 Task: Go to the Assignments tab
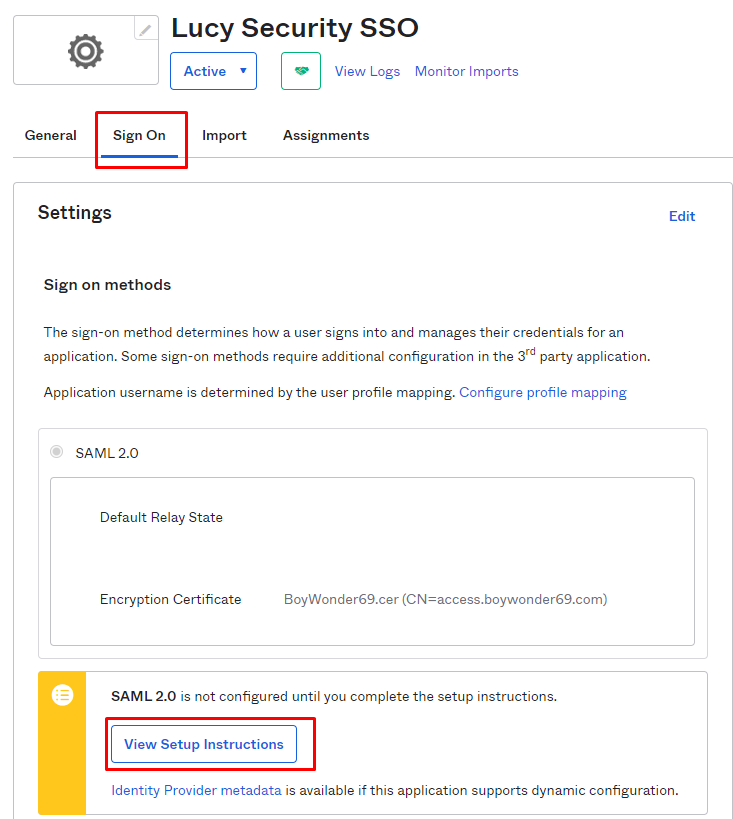(326, 135)
